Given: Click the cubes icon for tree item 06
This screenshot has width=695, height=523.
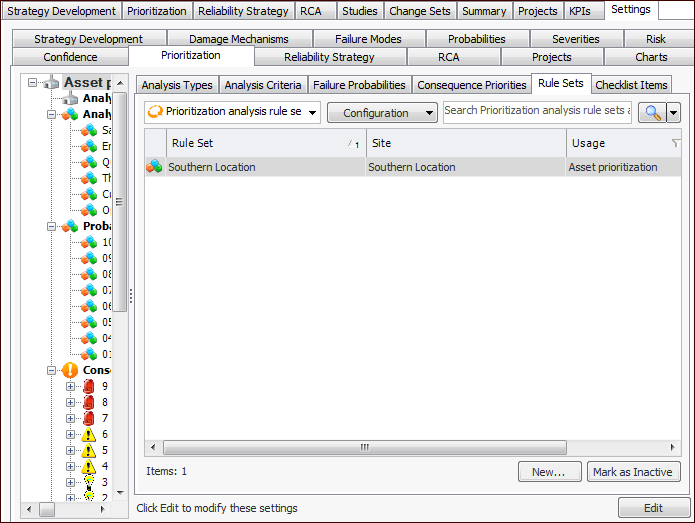Looking at the screenshot, I should click(89, 306).
